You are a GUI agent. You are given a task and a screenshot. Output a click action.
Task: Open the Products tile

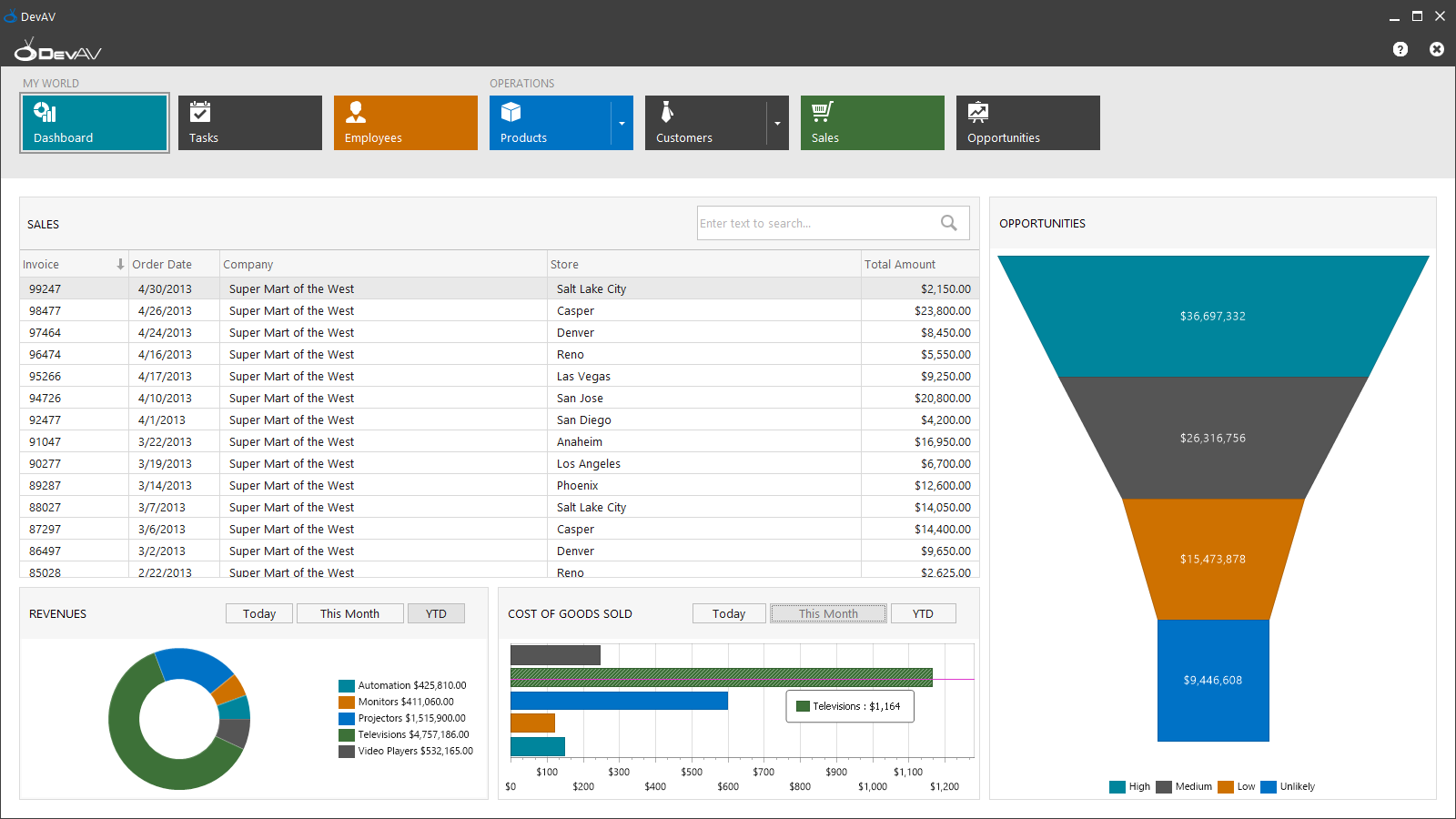[550, 123]
